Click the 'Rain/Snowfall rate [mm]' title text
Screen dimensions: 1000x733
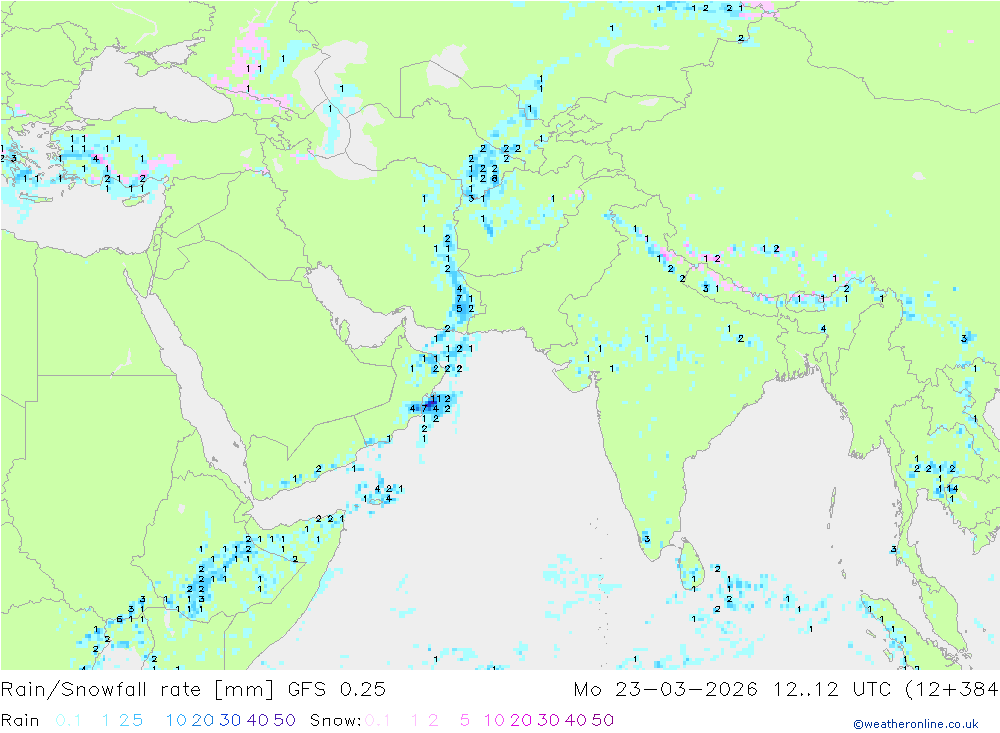point(138,690)
